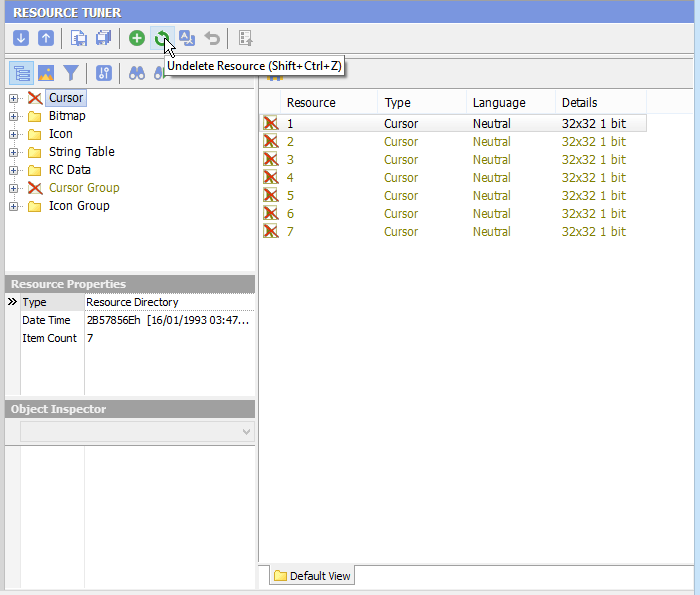Screen dimensions: 700x595
Task: Select the RC Data folder
Action: point(70,170)
